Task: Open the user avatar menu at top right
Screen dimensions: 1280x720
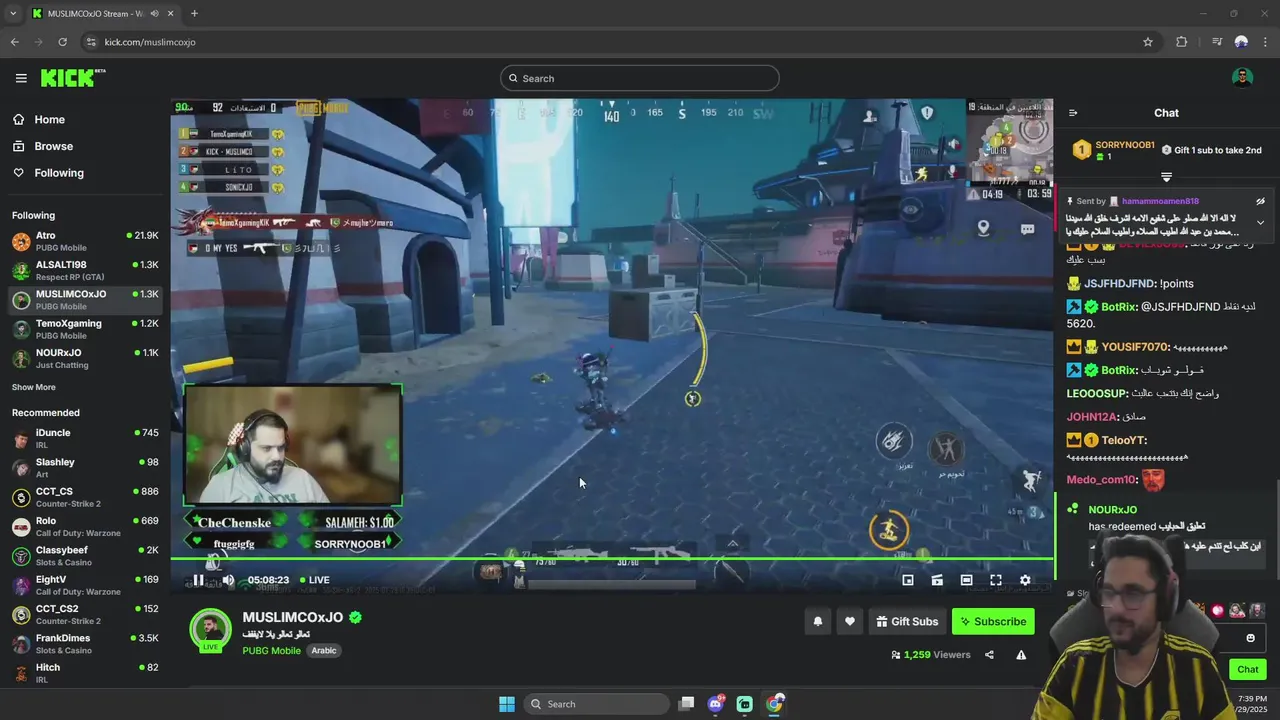Action: click(x=1242, y=78)
